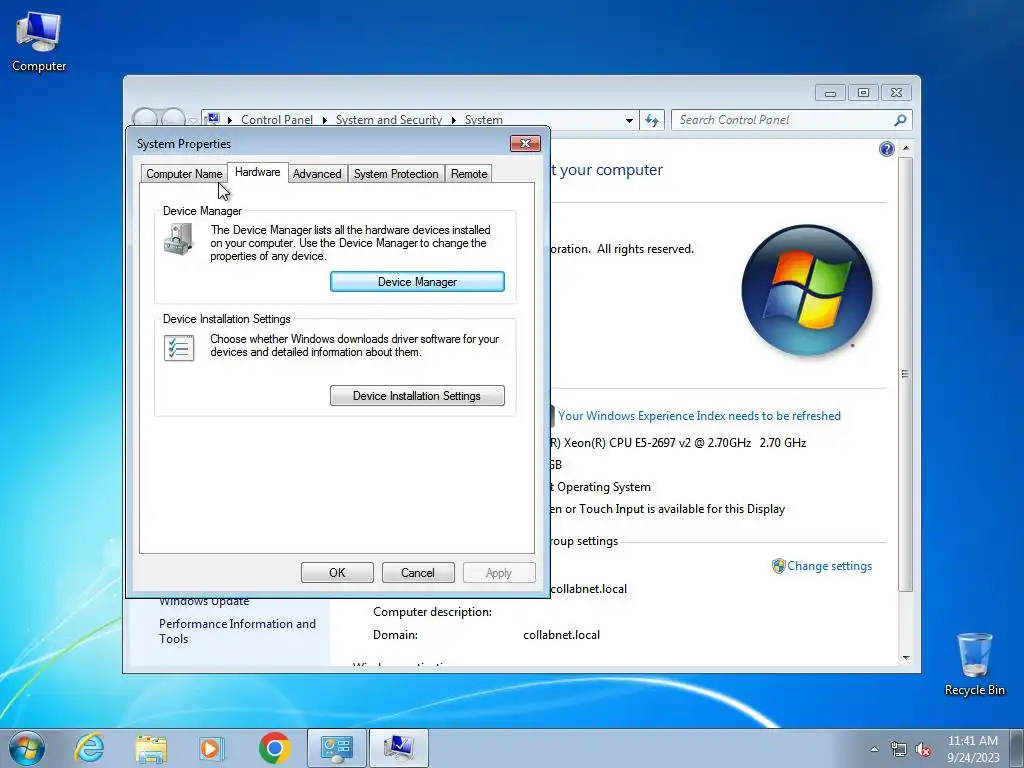Click in the Search Control Panel field
This screenshot has width=1024, height=768.
(784, 120)
